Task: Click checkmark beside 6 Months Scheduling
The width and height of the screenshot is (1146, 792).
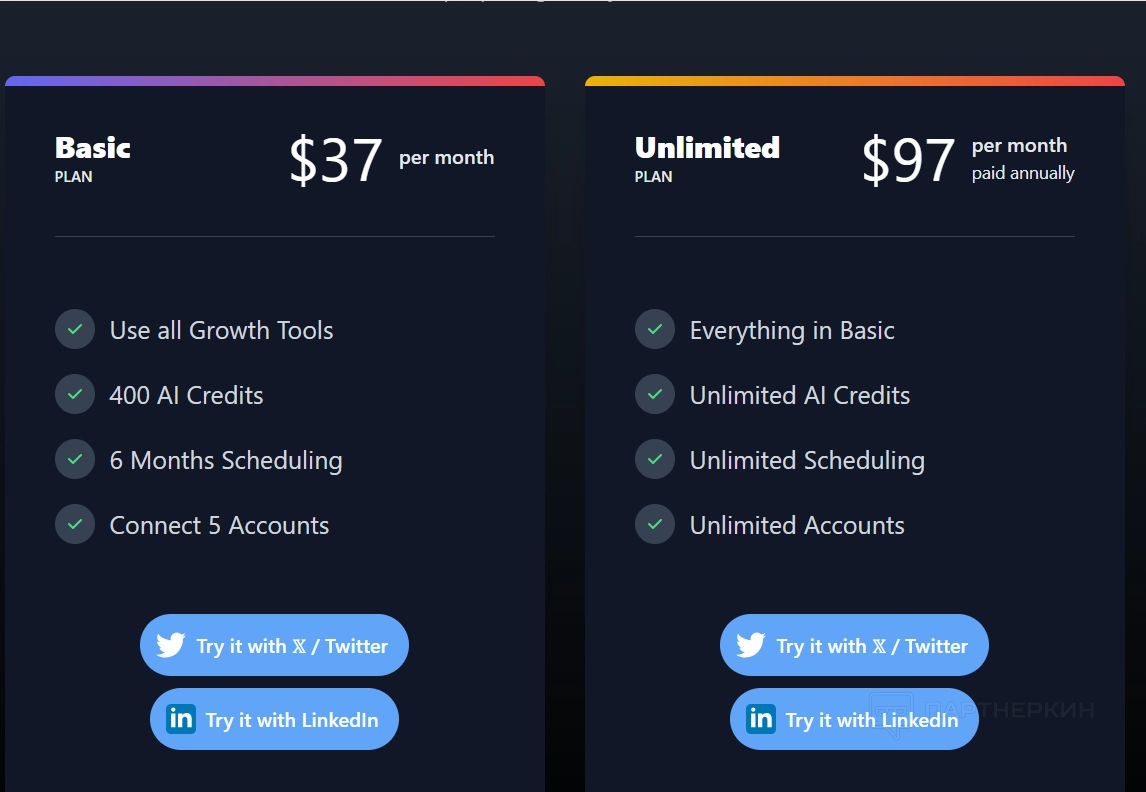Action: coord(75,459)
